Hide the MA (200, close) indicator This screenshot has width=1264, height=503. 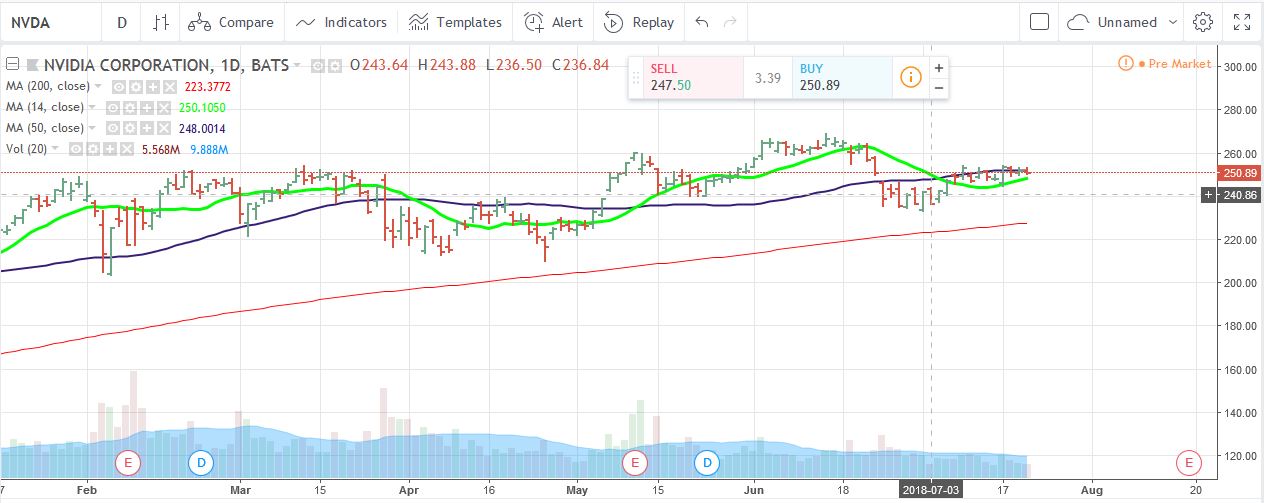[119, 87]
